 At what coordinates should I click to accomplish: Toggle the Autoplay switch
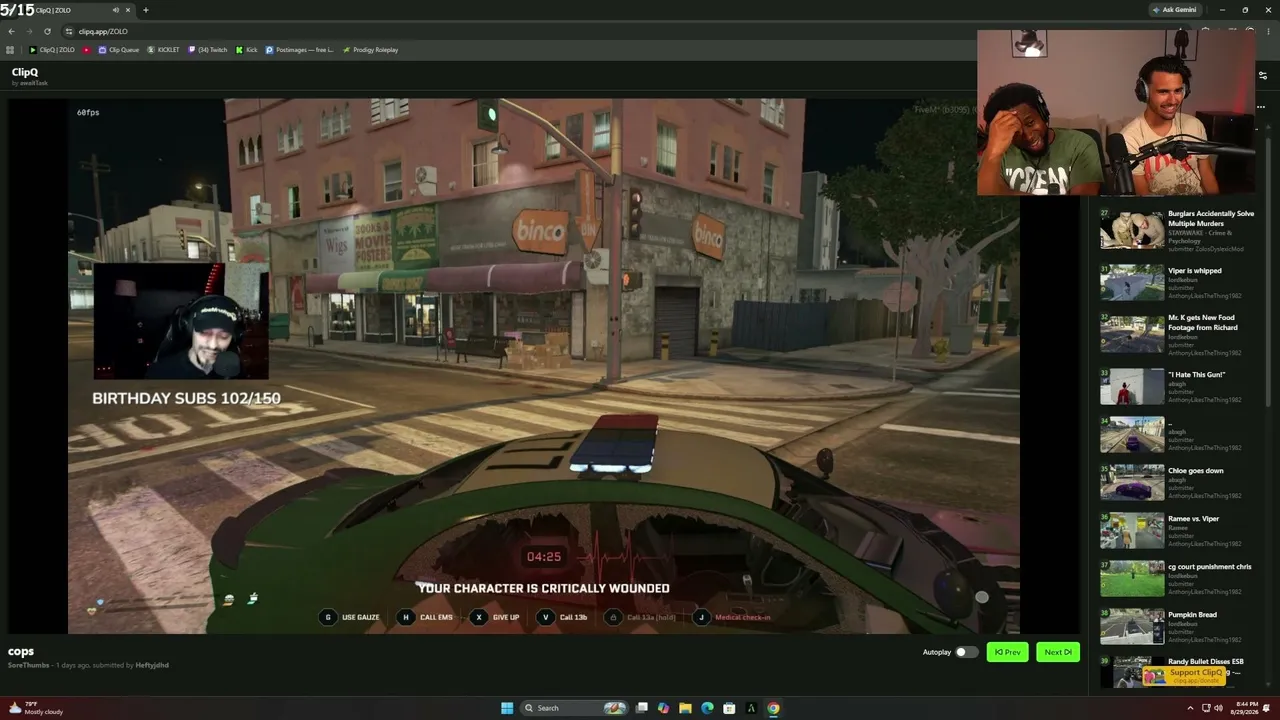point(966,652)
